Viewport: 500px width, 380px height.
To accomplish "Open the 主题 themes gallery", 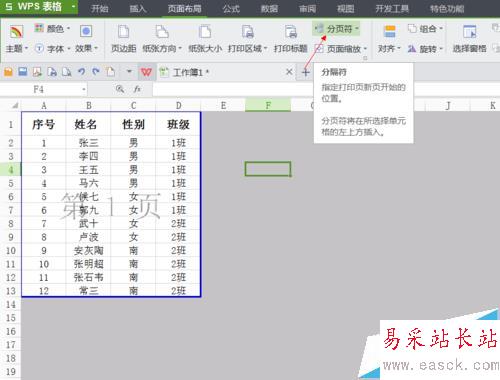I will (x=16, y=39).
